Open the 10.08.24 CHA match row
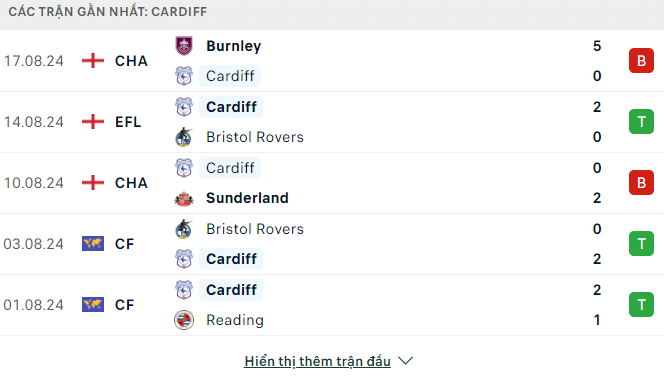 point(332,183)
